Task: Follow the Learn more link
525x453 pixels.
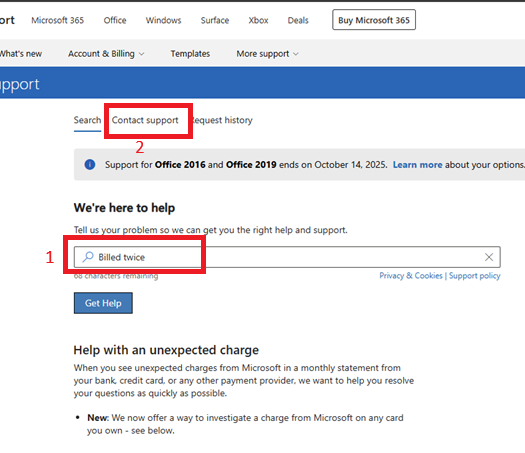Action: coord(418,165)
